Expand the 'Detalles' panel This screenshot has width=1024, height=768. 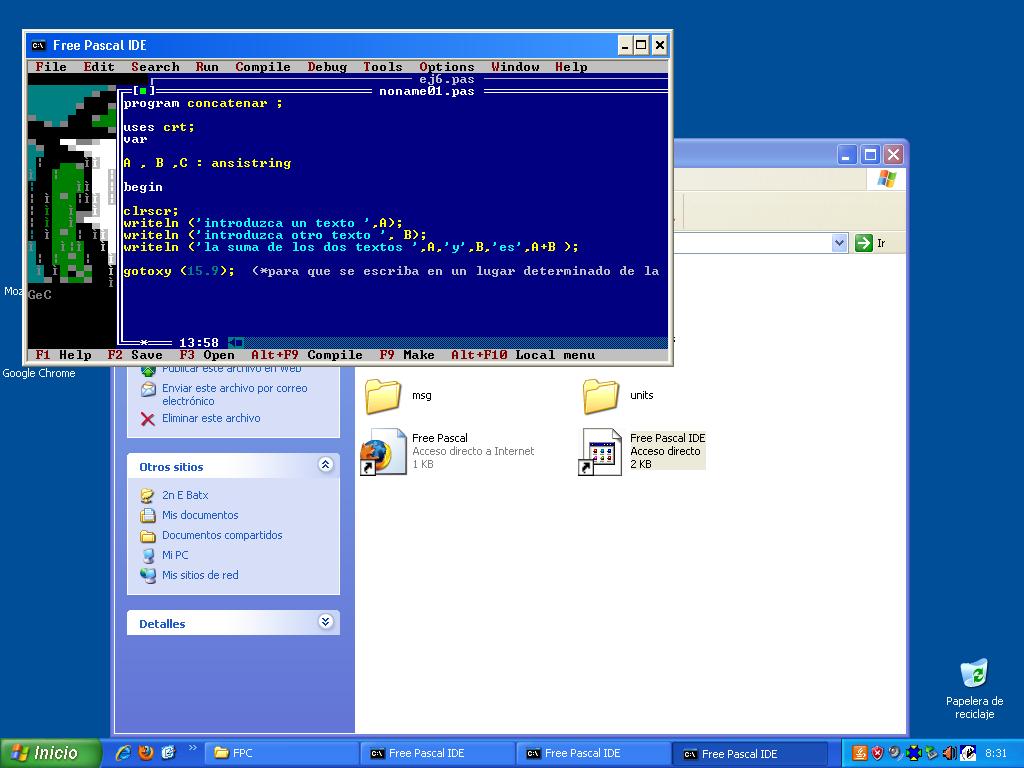pos(325,621)
